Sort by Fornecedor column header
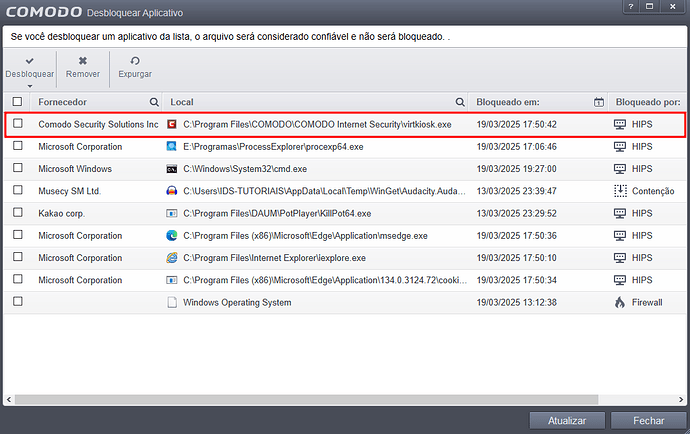The image size is (690, 434). 62,102
